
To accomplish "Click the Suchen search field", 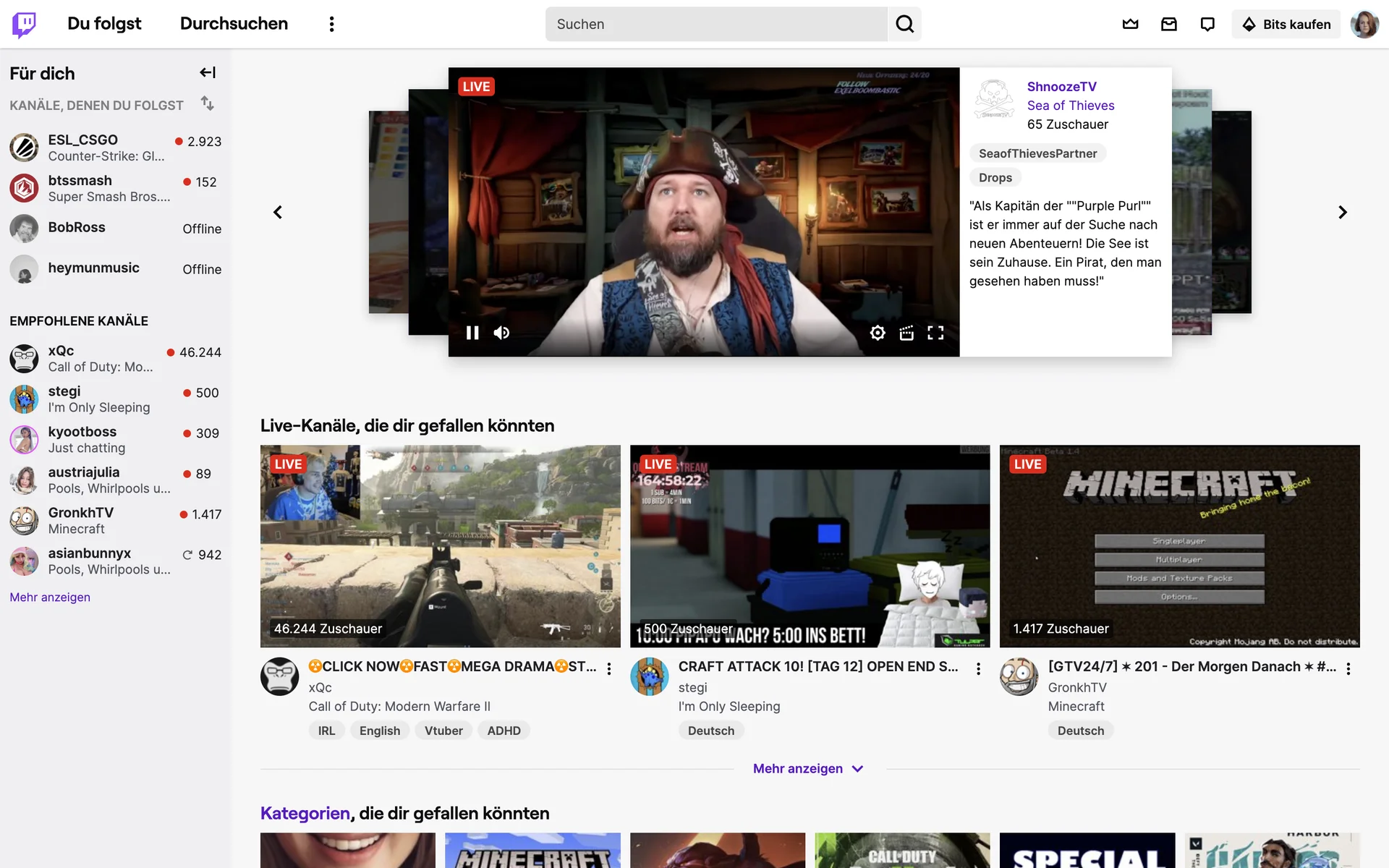I will coord(716,24).
